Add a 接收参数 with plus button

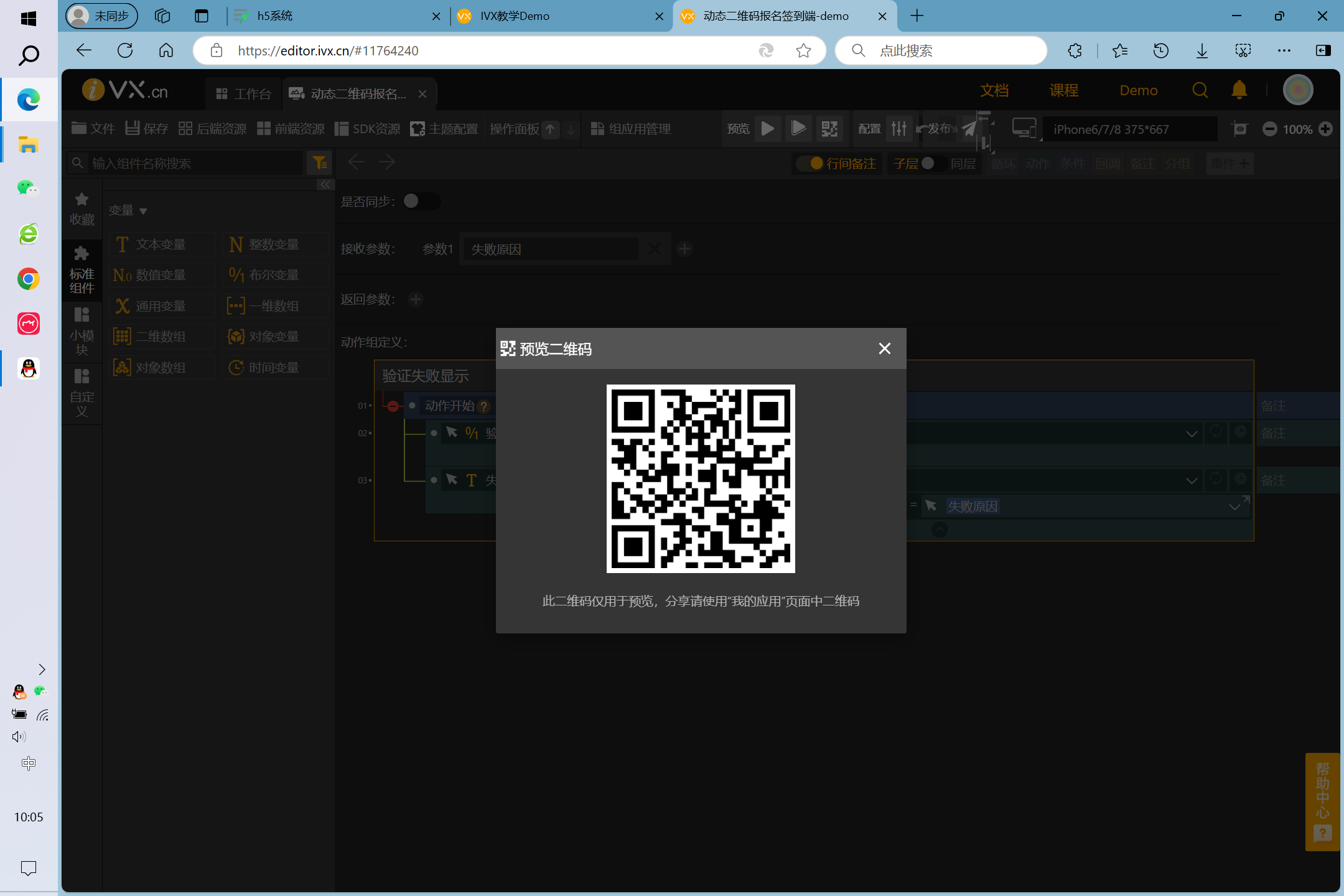(684, 249)
